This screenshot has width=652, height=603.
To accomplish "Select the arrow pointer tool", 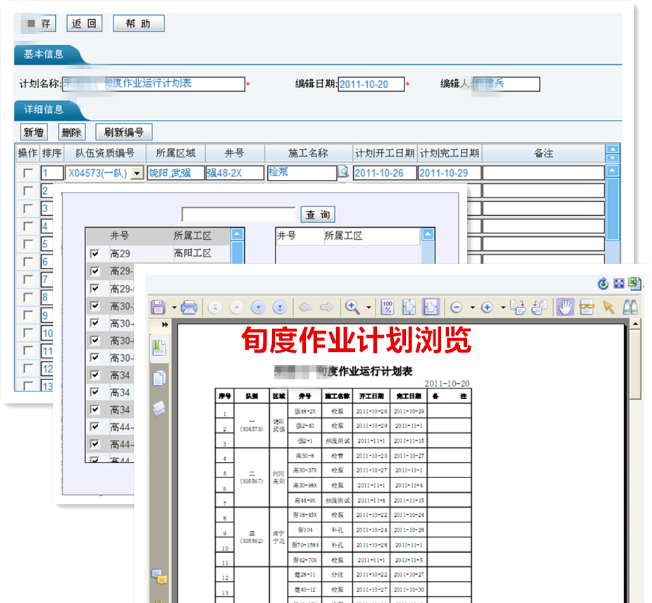I will 609,307.
